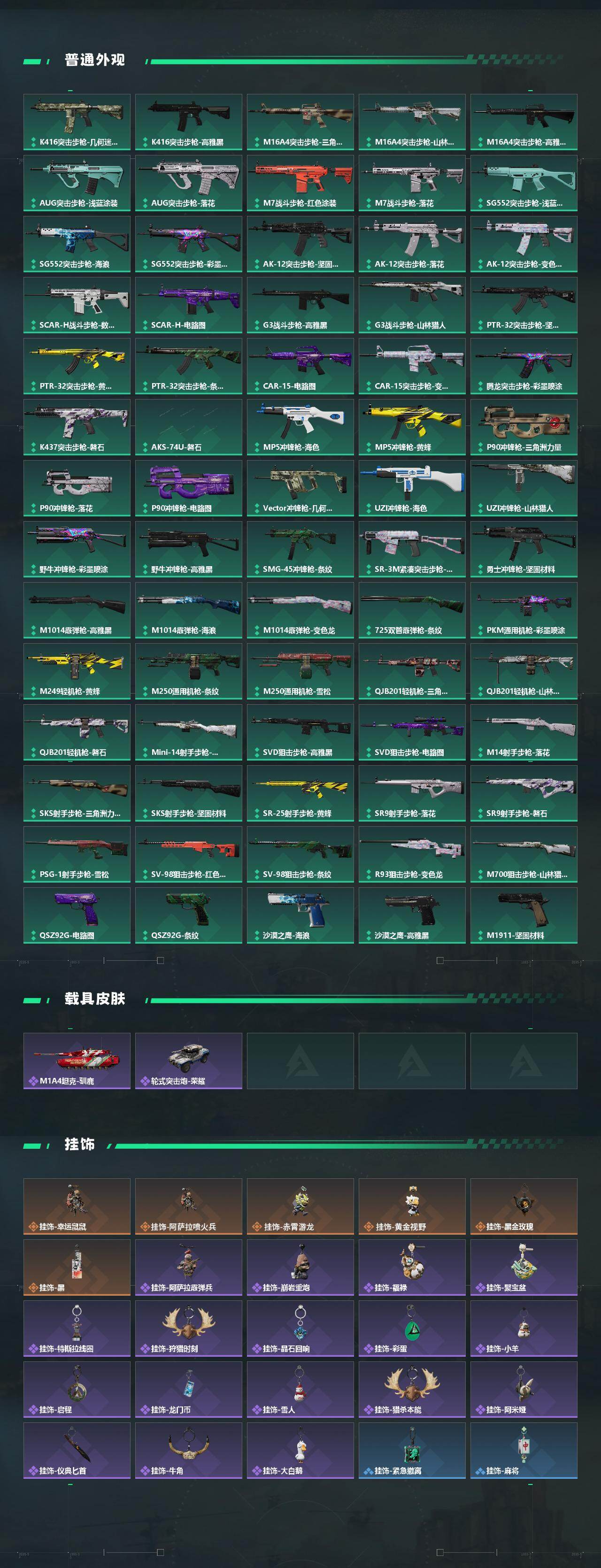Pick the UZI冲锋枪-海色 skin tile
Image resolution: width=601 pixels, height=1568 pixels.
pos(412,488)
